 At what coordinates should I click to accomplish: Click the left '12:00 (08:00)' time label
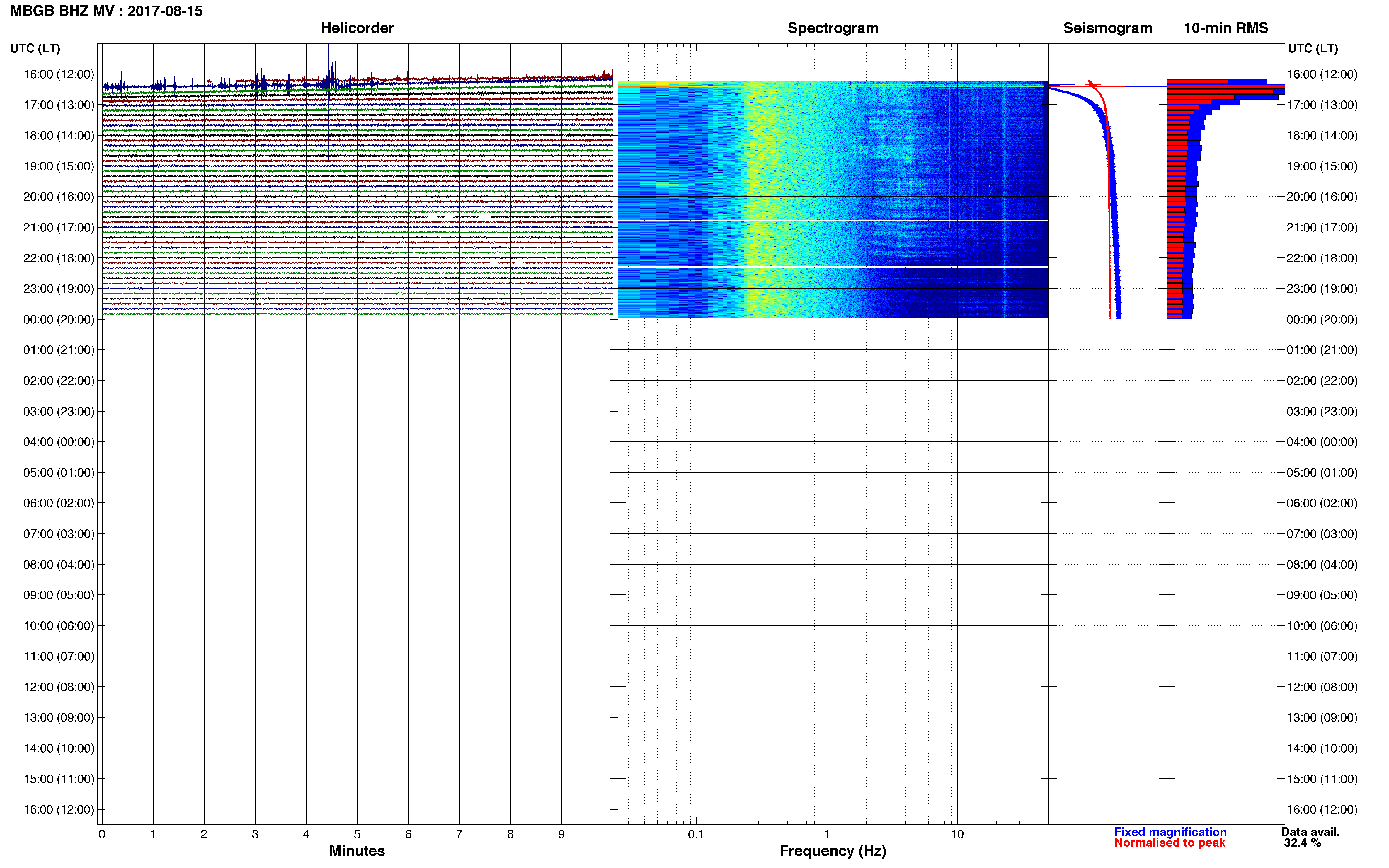59,687
